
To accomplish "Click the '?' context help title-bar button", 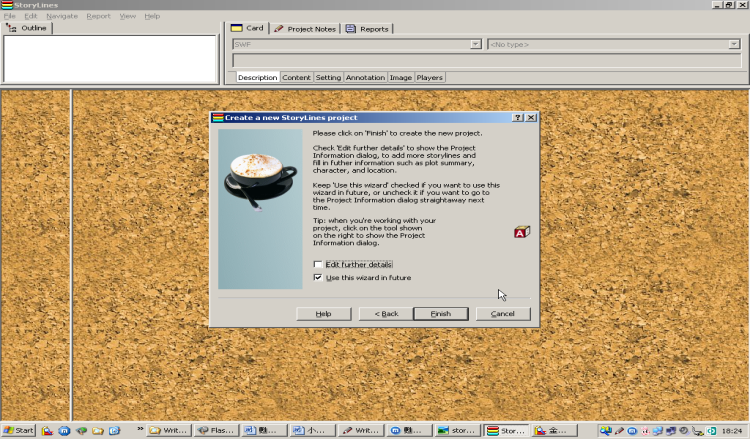I will [x=518, y=118].
